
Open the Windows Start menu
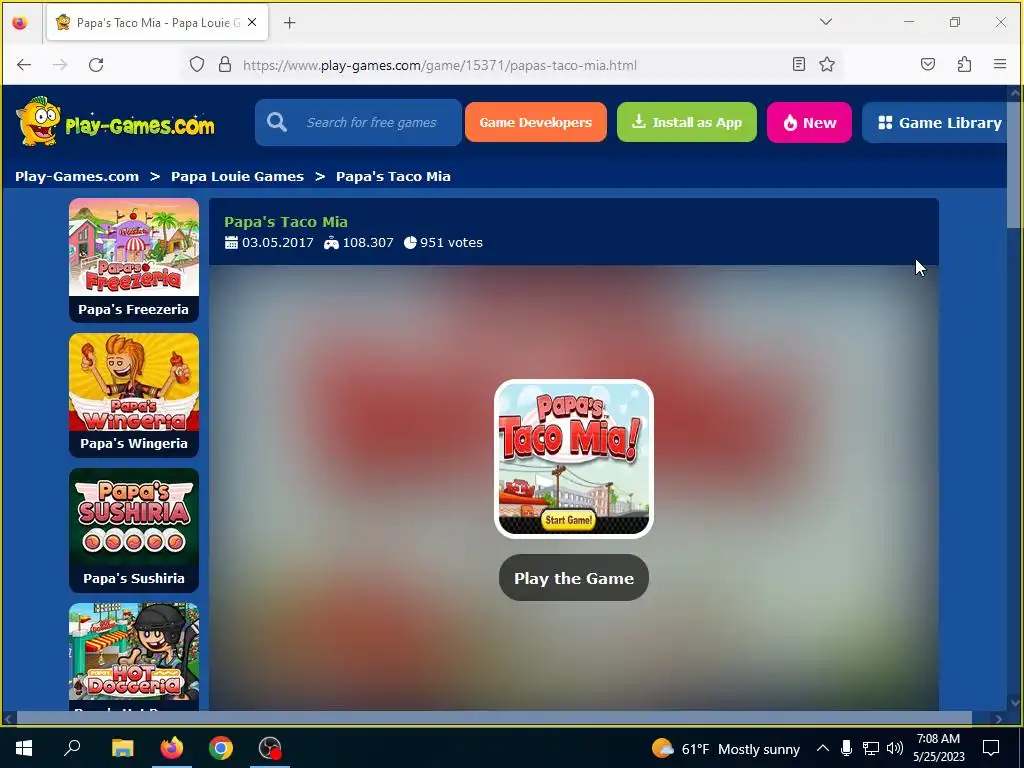pos(24,748)
